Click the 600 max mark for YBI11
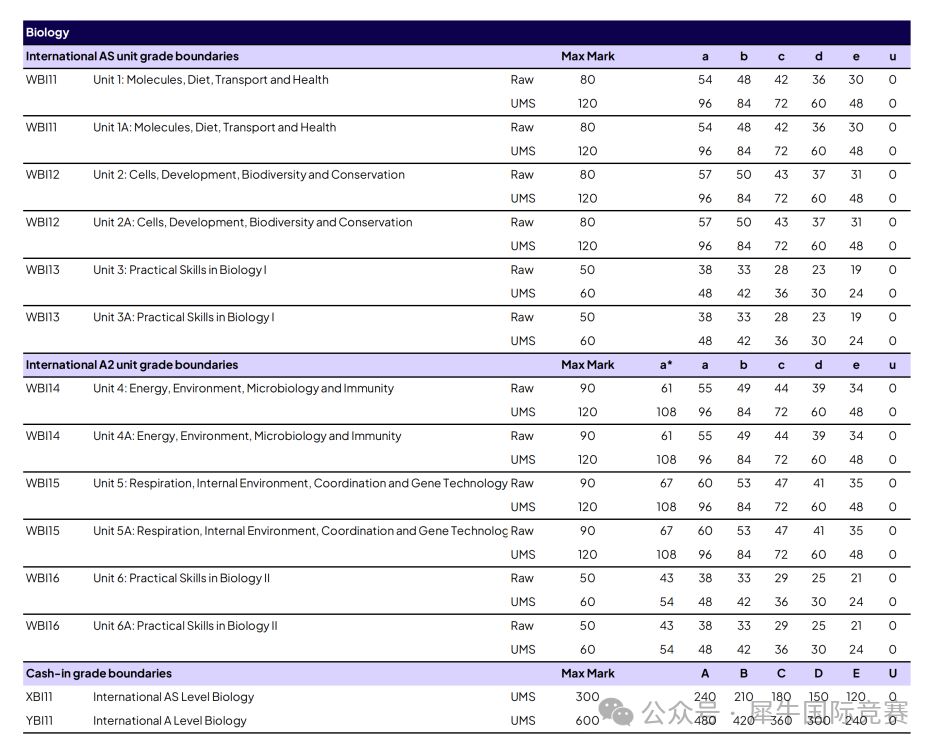 pyautogui.click(x=588, y=721)
